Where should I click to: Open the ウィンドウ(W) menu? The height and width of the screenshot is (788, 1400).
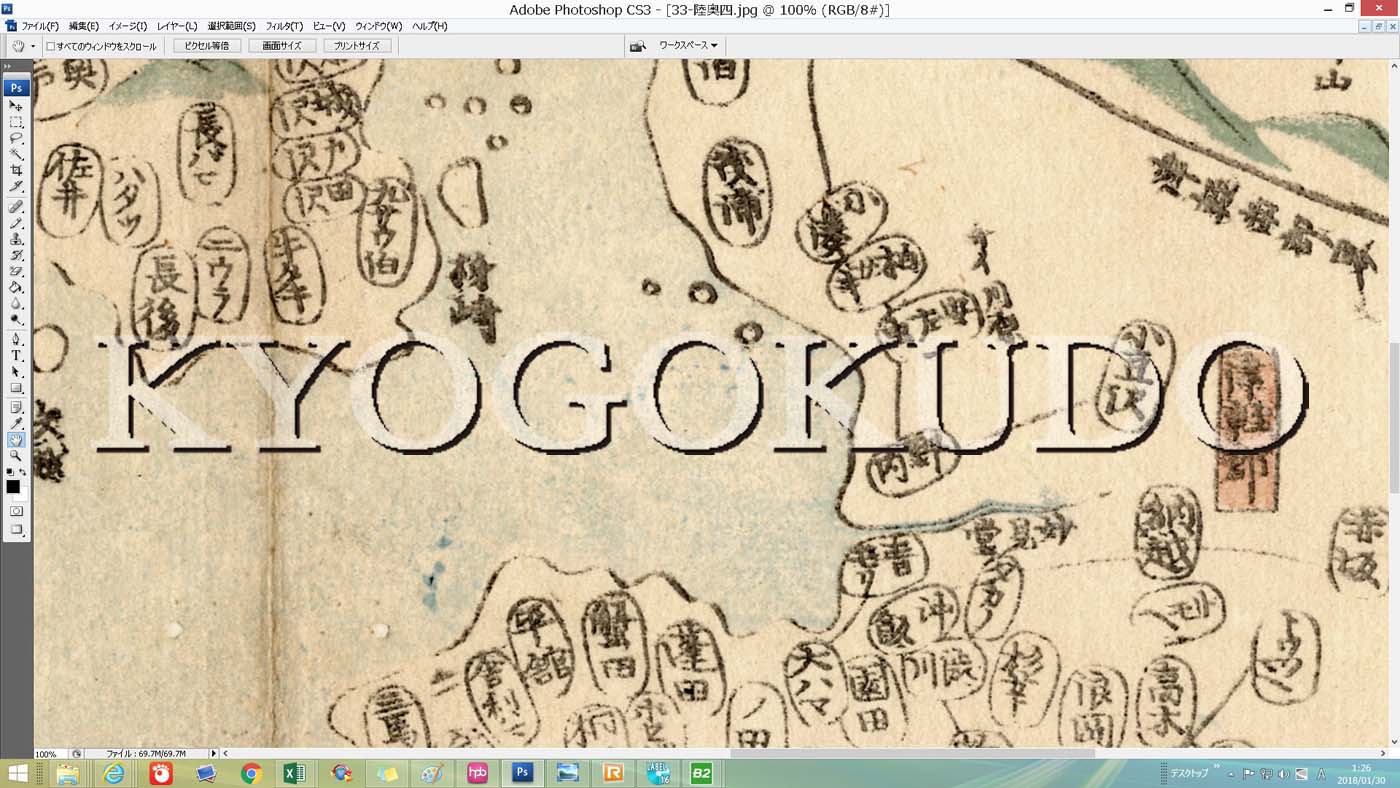379,26
